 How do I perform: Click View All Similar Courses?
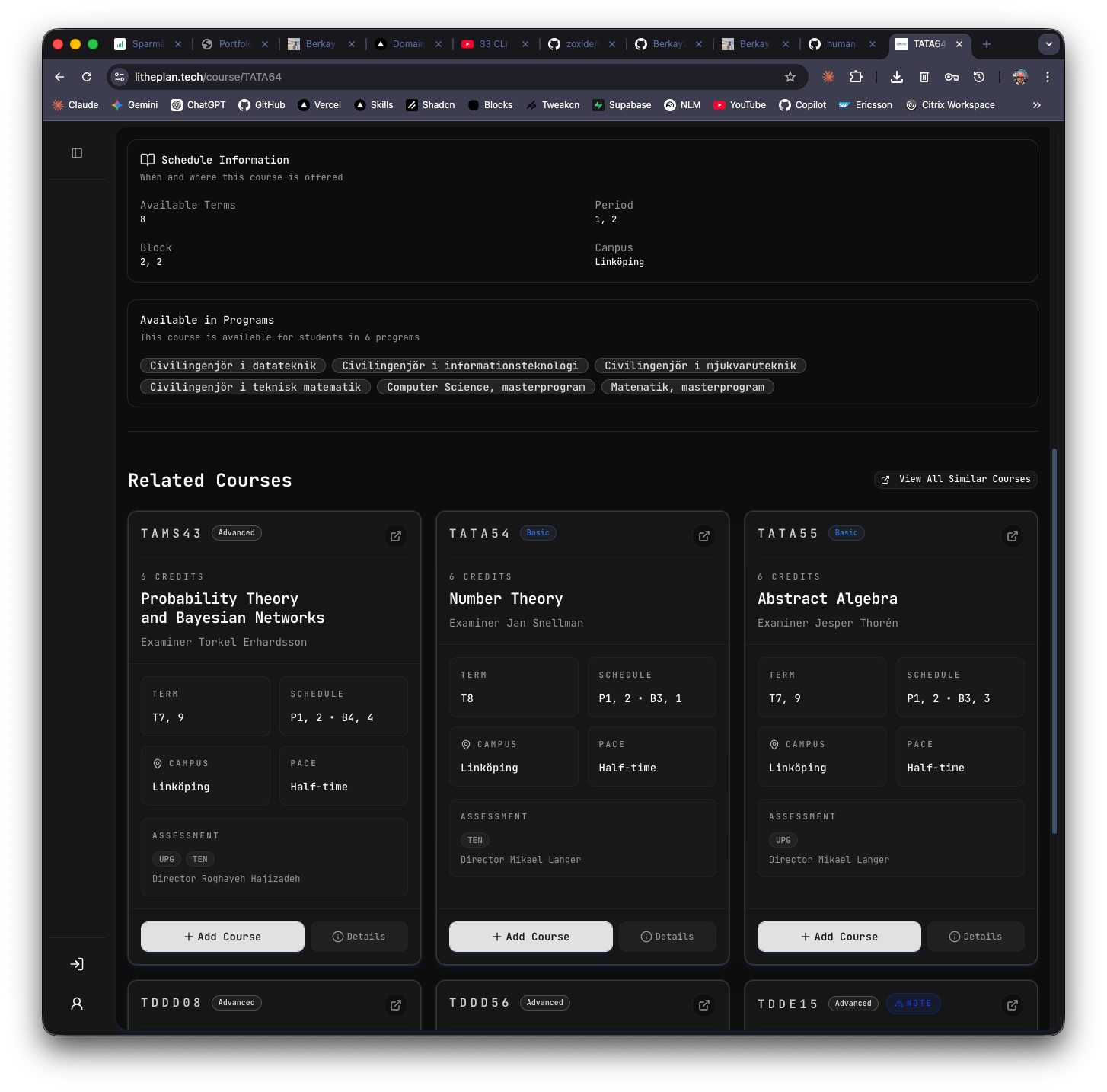click(x=955, y=479)
